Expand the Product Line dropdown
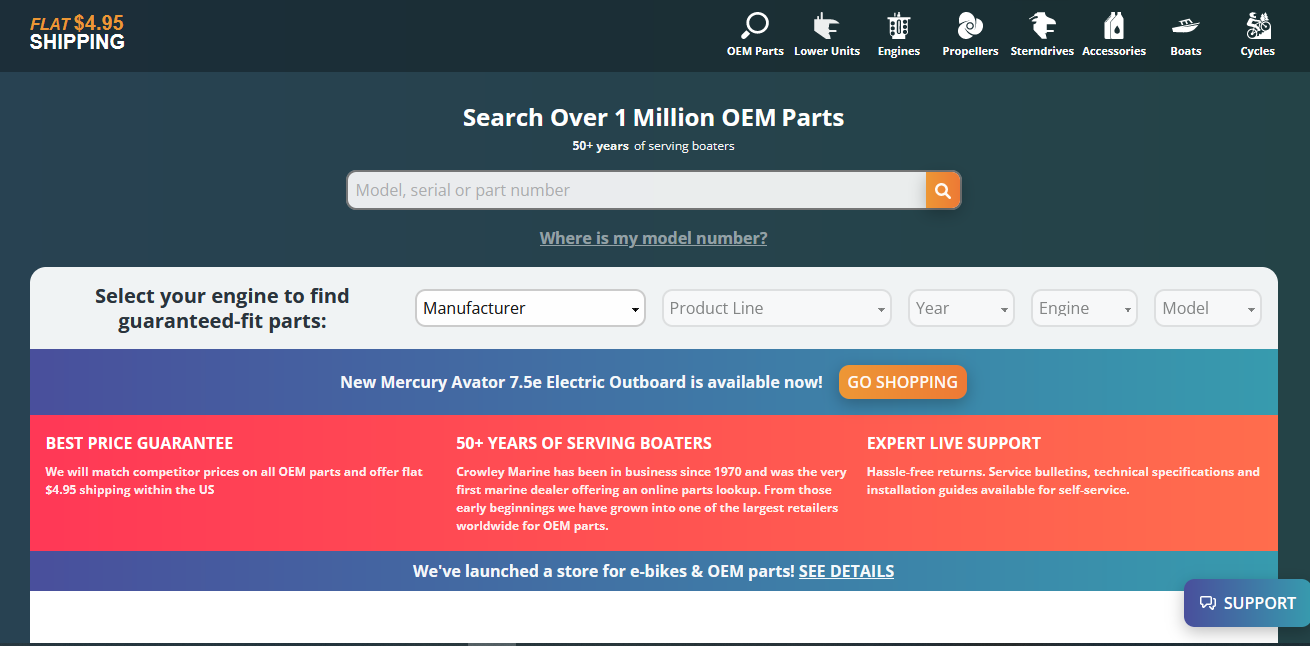This screenshot has height=646, width=1310. (x=776, y=308)
